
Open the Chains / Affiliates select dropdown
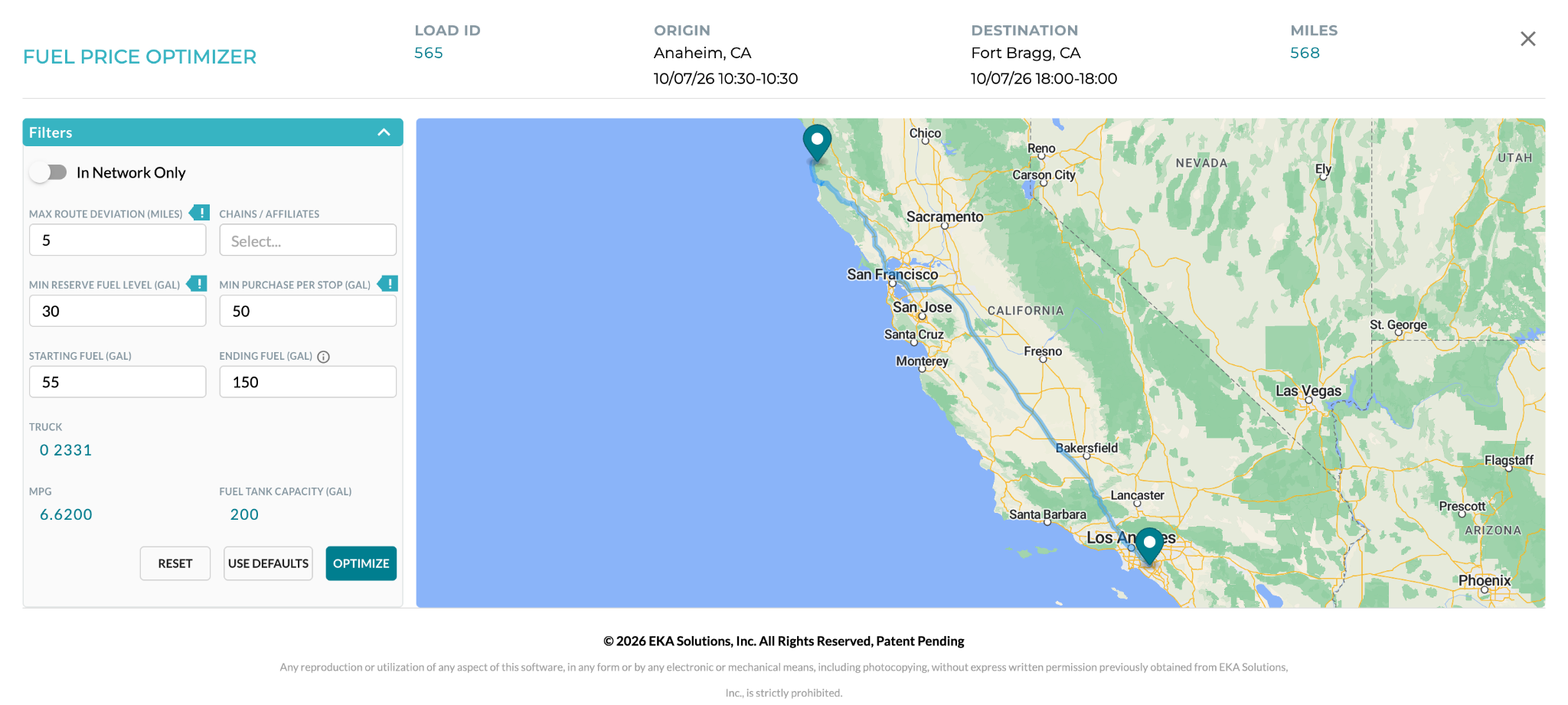click(x=308, y=240)
